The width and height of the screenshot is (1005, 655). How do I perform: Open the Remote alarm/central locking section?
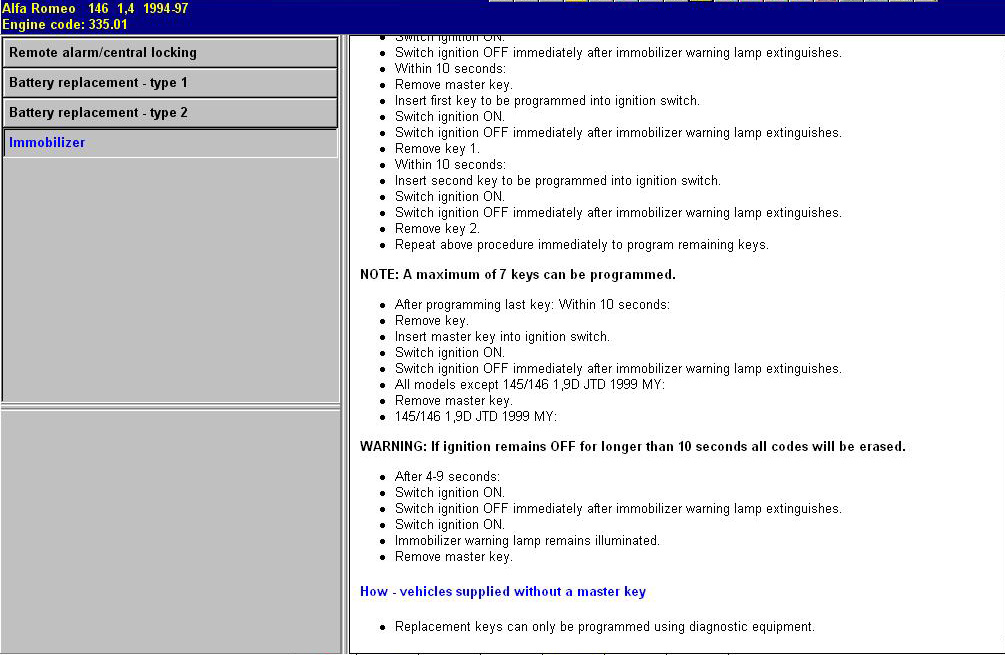(x=170, y=53)
